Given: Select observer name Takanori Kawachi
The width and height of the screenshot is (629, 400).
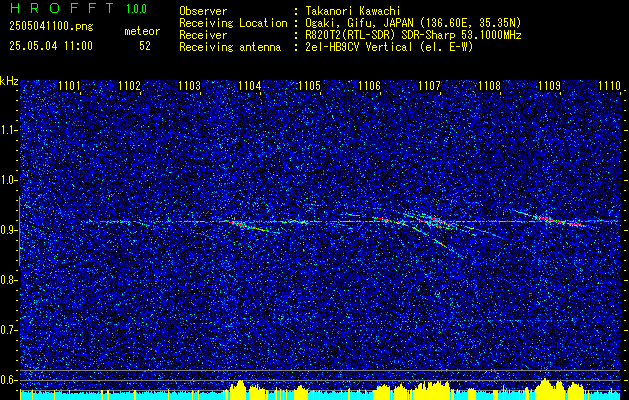Looking at the screenshot, I should (353, 11).
